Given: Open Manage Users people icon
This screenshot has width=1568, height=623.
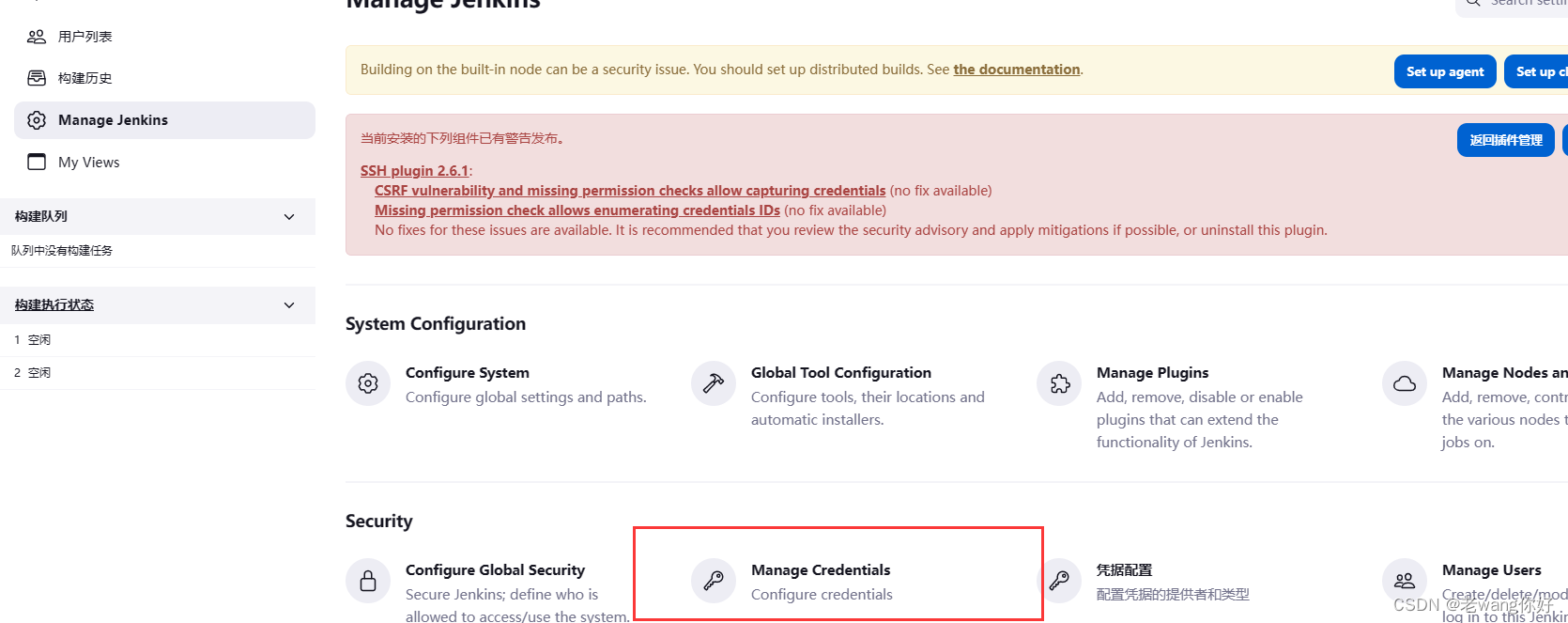Looking at the screenshot, I should pyautogui.click(x=1405, y=581).
